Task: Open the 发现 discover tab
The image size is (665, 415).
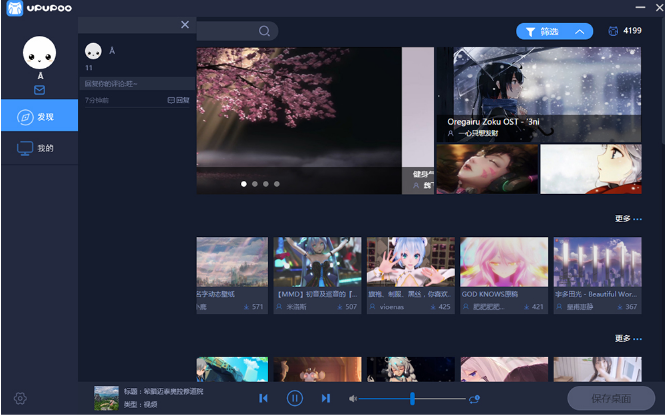Action: pyautogui.click(x=39, y=115)
